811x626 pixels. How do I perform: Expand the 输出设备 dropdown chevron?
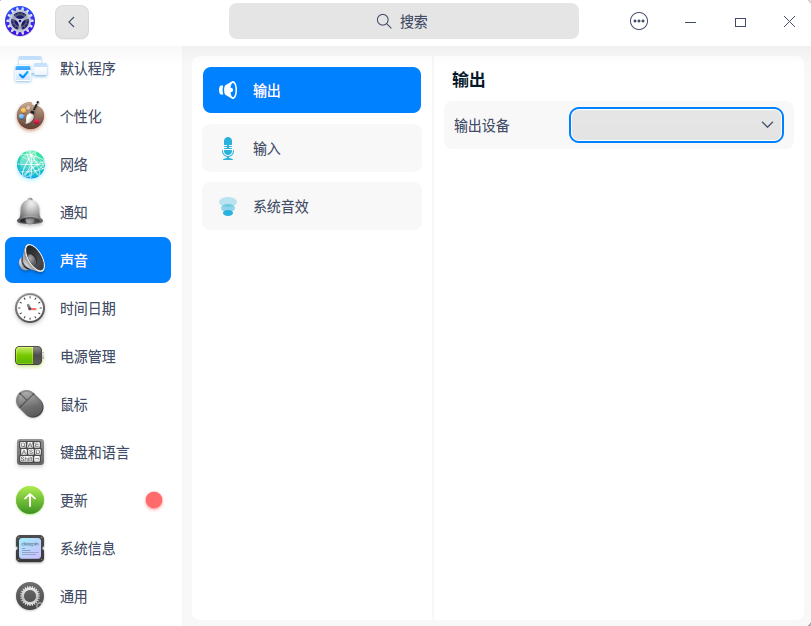767,125
